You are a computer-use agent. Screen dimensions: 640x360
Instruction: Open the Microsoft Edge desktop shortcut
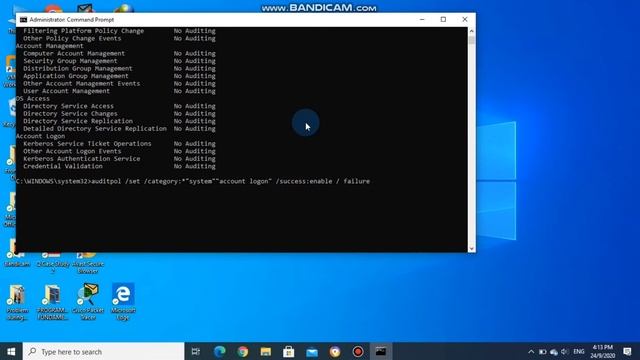(x=123, y=301)
